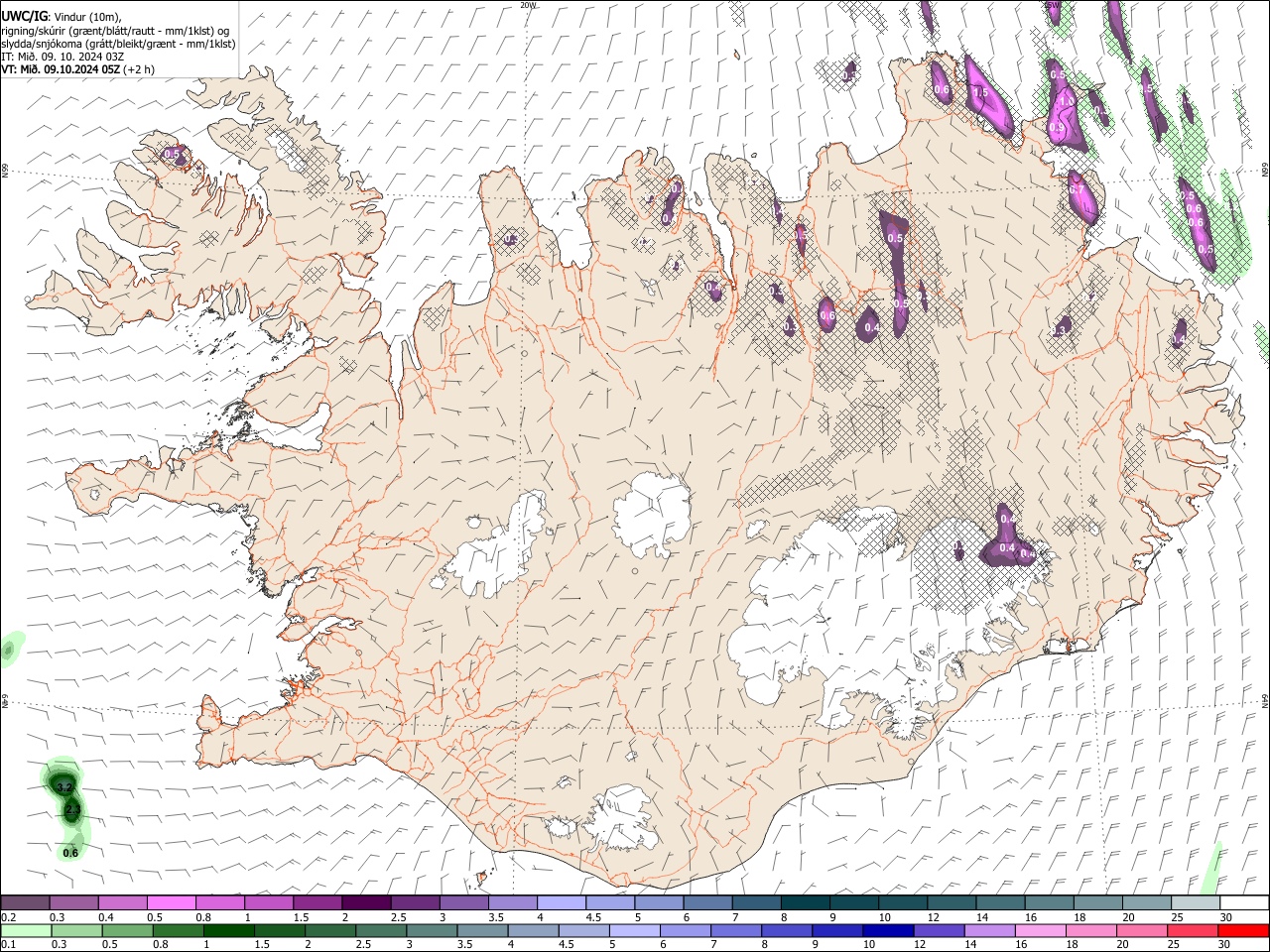The width and height of the screenshot is (1270, 952).
Task: Click the '(+2 h)' forecast offset text
Action: pyautogui.click(x=139, y=69)
